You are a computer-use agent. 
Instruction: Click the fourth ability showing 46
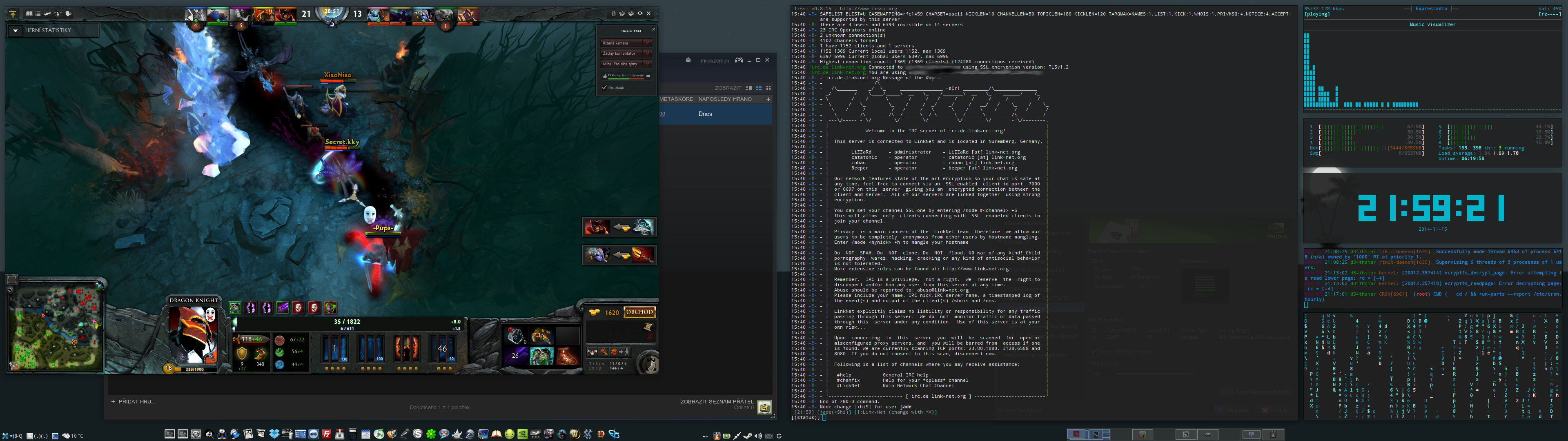click(442, 348)
